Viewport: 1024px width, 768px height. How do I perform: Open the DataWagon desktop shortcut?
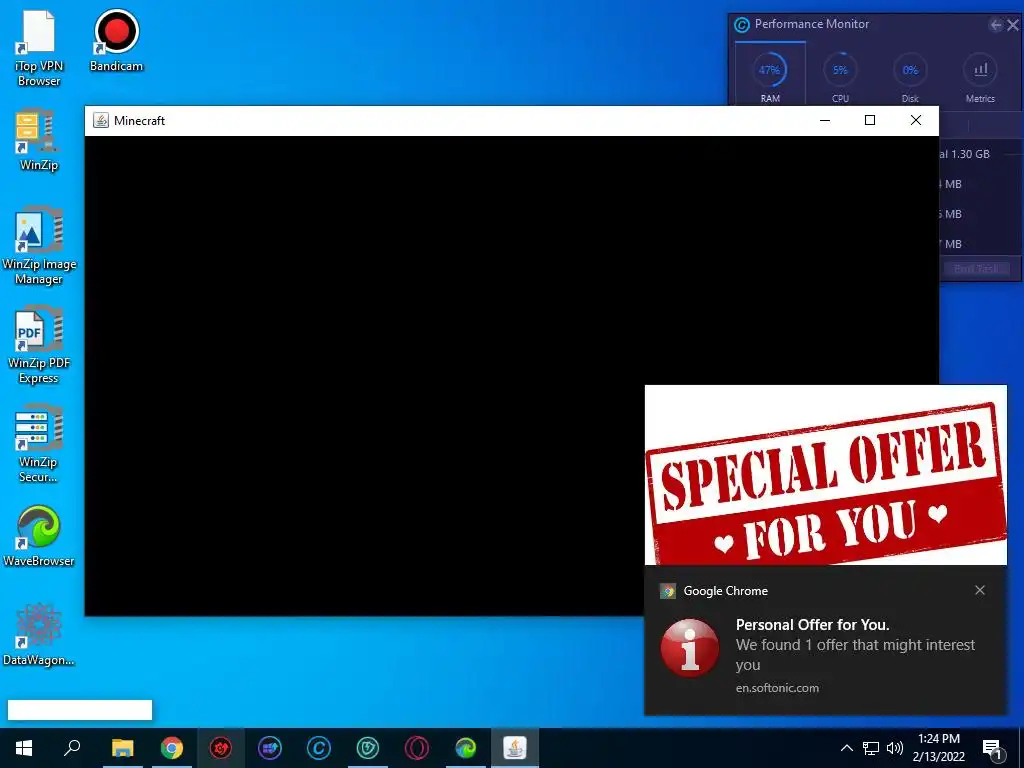click(x=39, y=635)
